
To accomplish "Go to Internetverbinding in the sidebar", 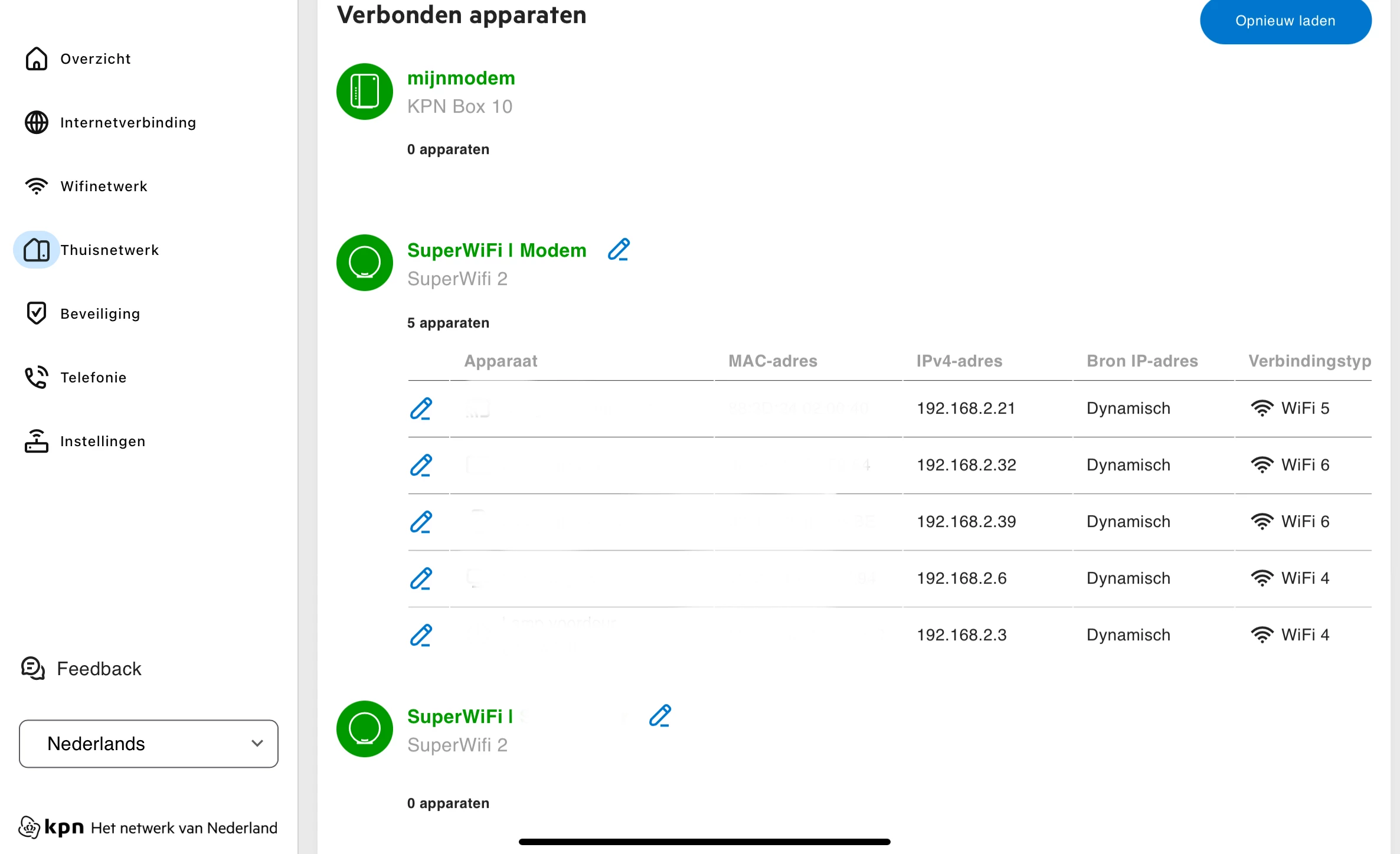I will pyautogui.click(x=127, y=123).
